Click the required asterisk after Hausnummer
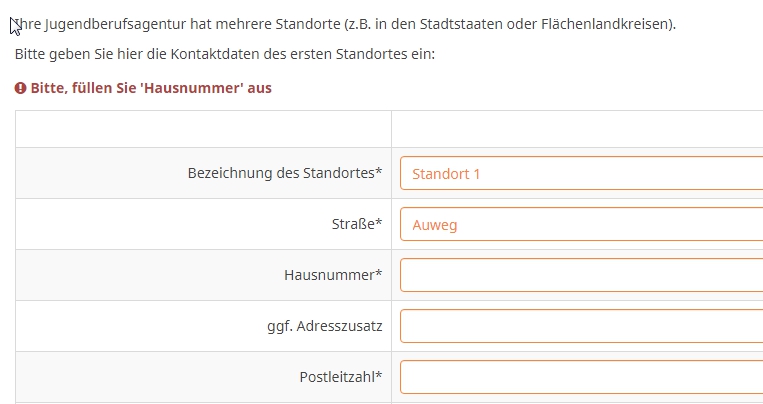The height and width of the screenshot is (404, 763). tap(379, 273)
